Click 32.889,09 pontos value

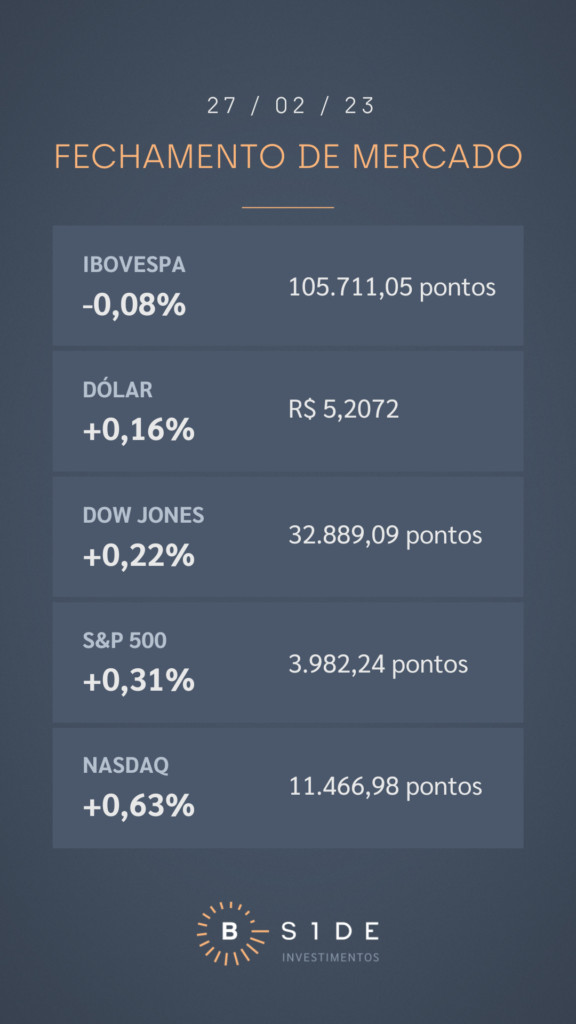385,536
